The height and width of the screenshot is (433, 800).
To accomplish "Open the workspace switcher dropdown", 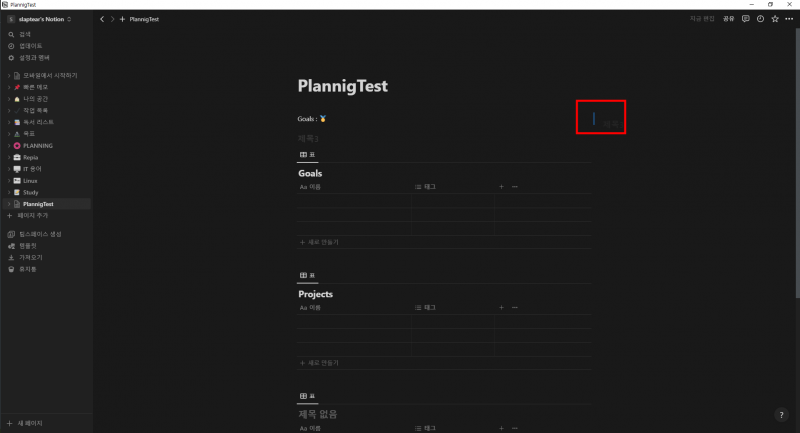I will pyautogui.click(x=40, y=19).
